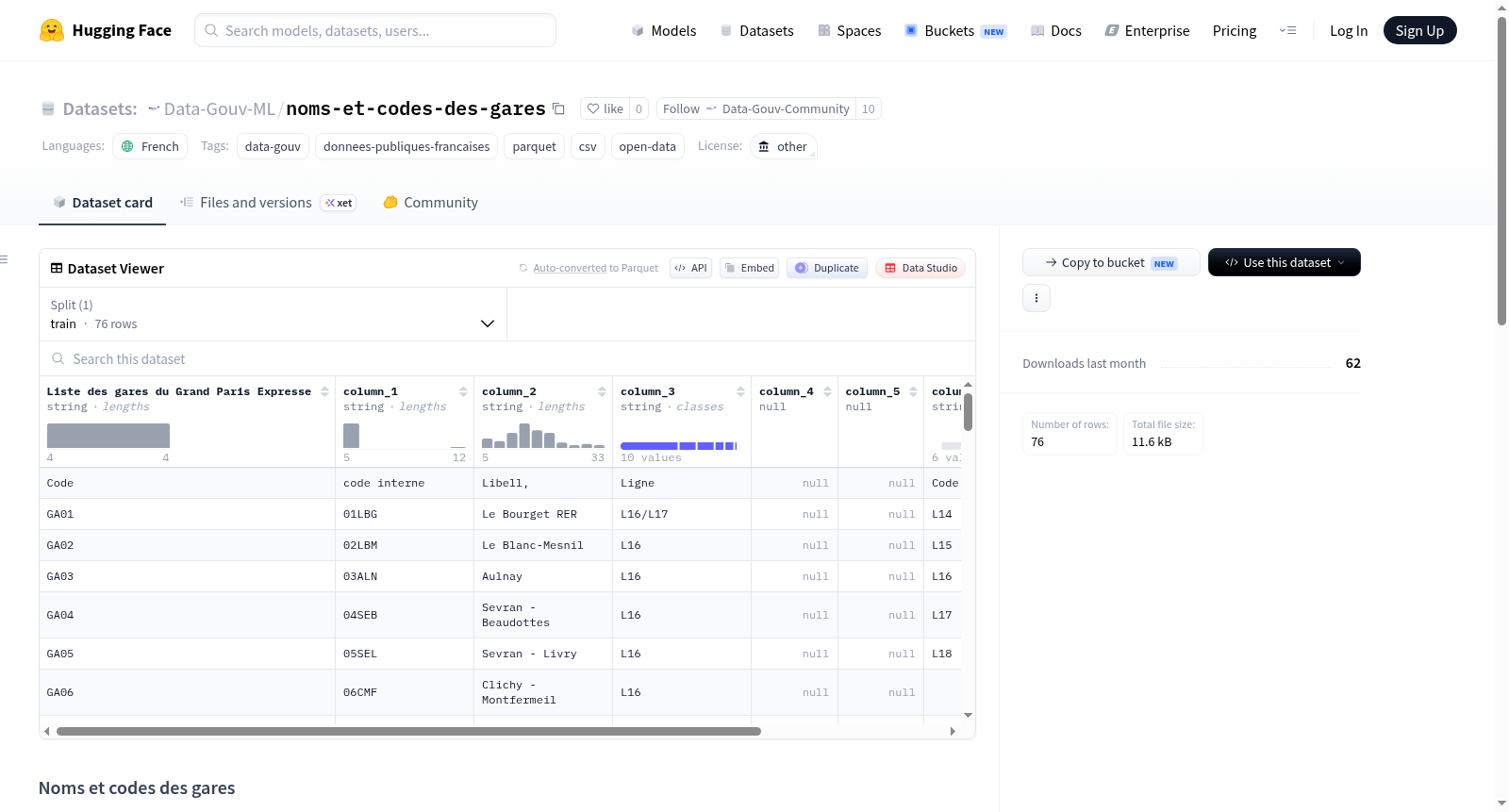Select the GA01 cell
The image size is (1509, 812).
pyautogui.click(x=187, y=514)
